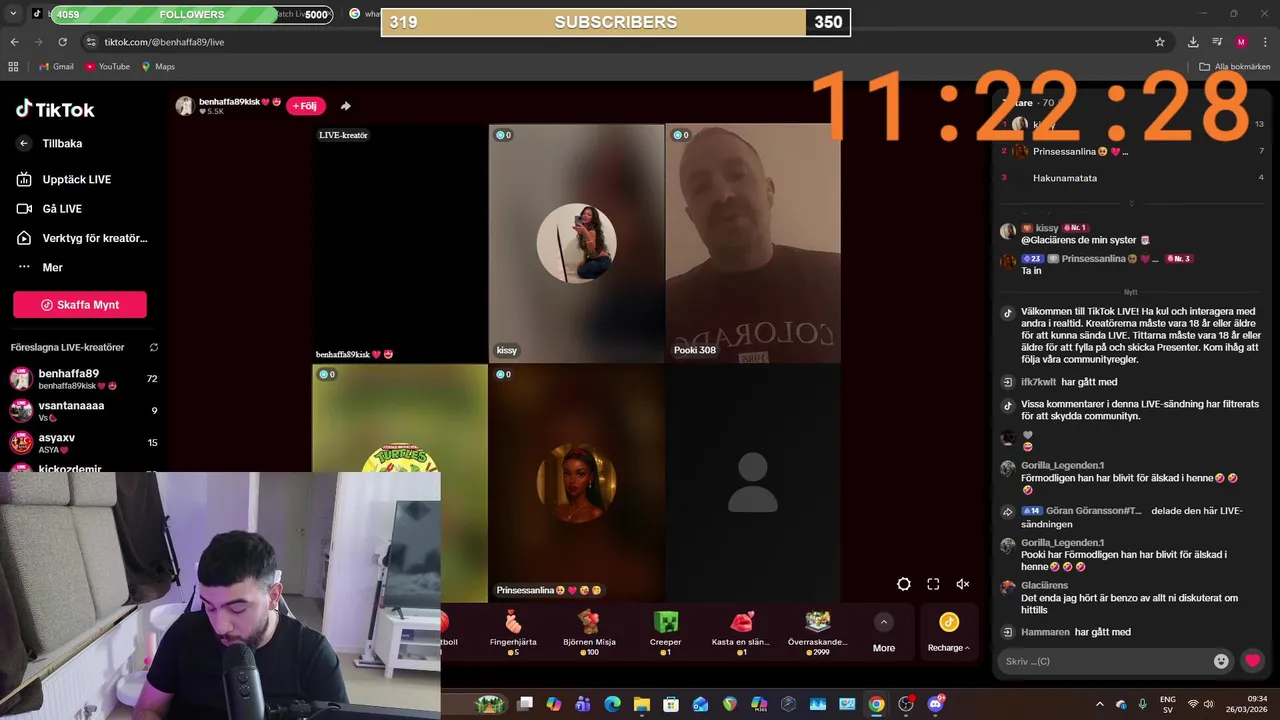
Task: Open Prinsessanlina in viewer ranking
Action: 1080,151
